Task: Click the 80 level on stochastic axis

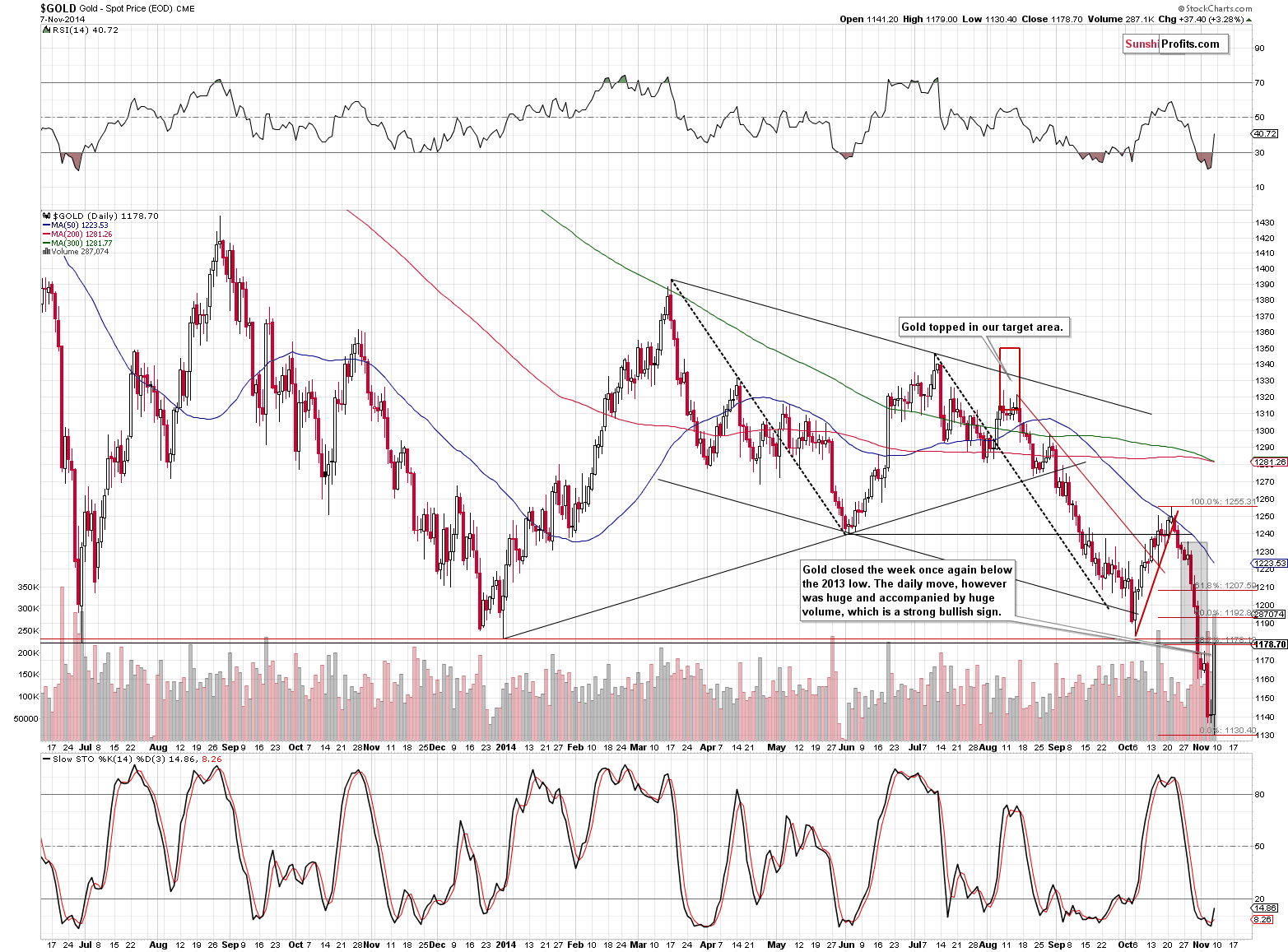Action: (1259, 794)
